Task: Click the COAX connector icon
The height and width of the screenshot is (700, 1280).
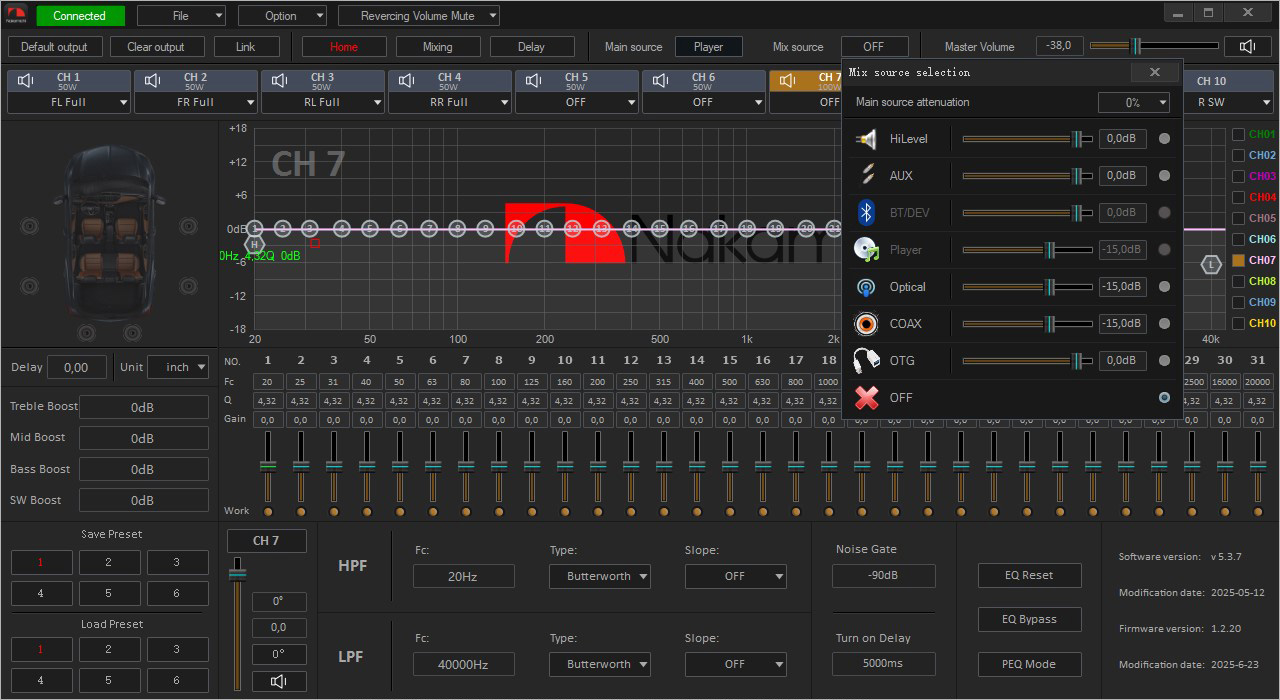Action: point(866,324)
